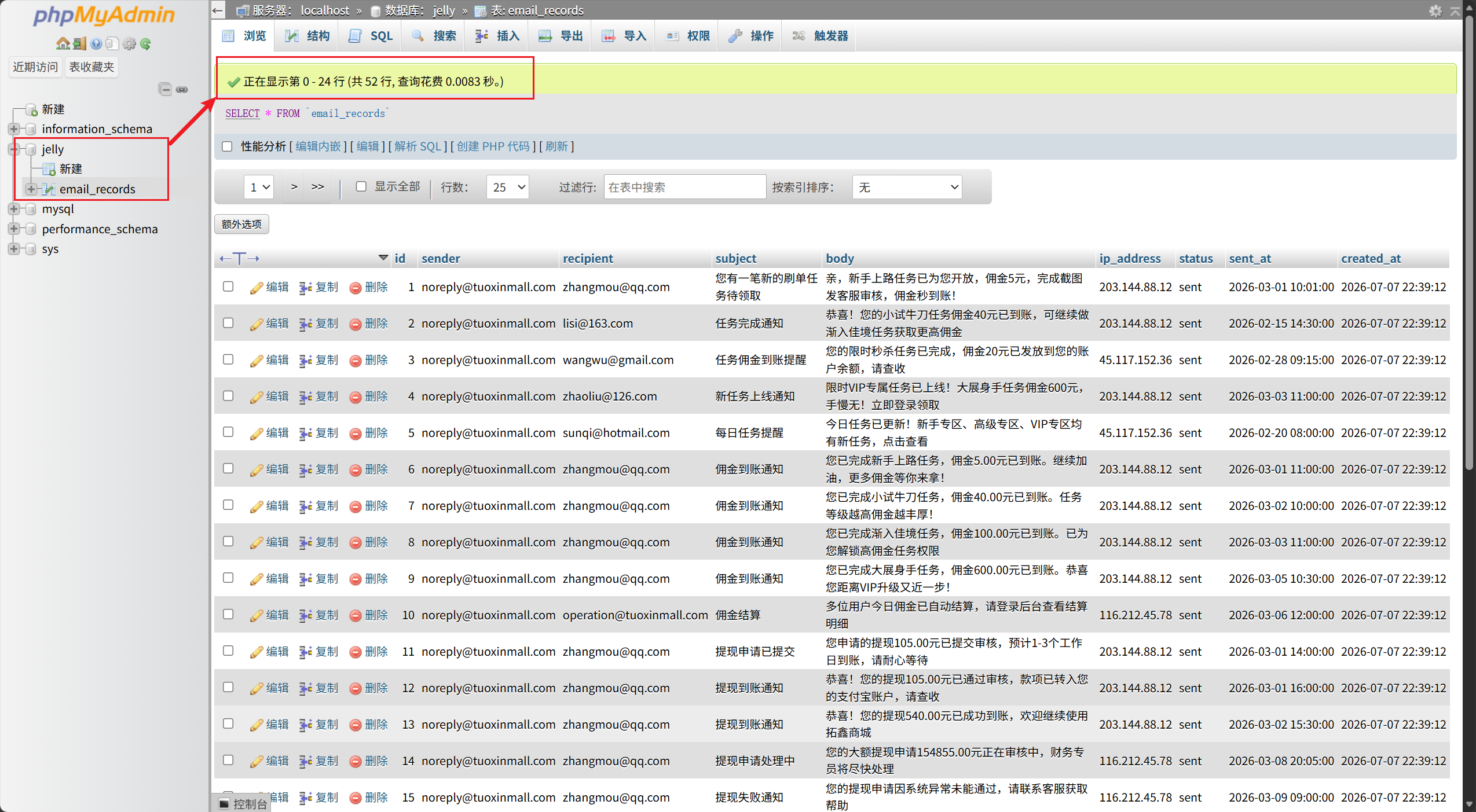Open the 近期访问 recent tab in sidebar
This screenshot has width=1476, height=812.
(35, 67)
